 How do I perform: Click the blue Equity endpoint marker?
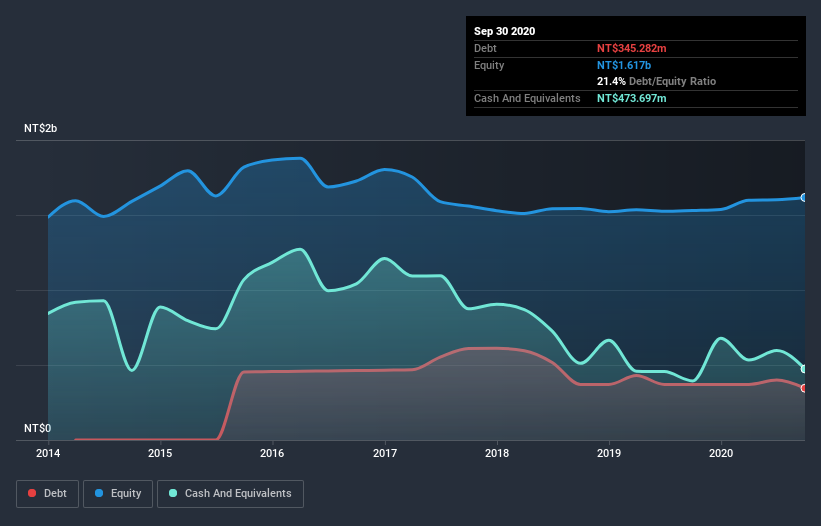[x=804, y=197]
